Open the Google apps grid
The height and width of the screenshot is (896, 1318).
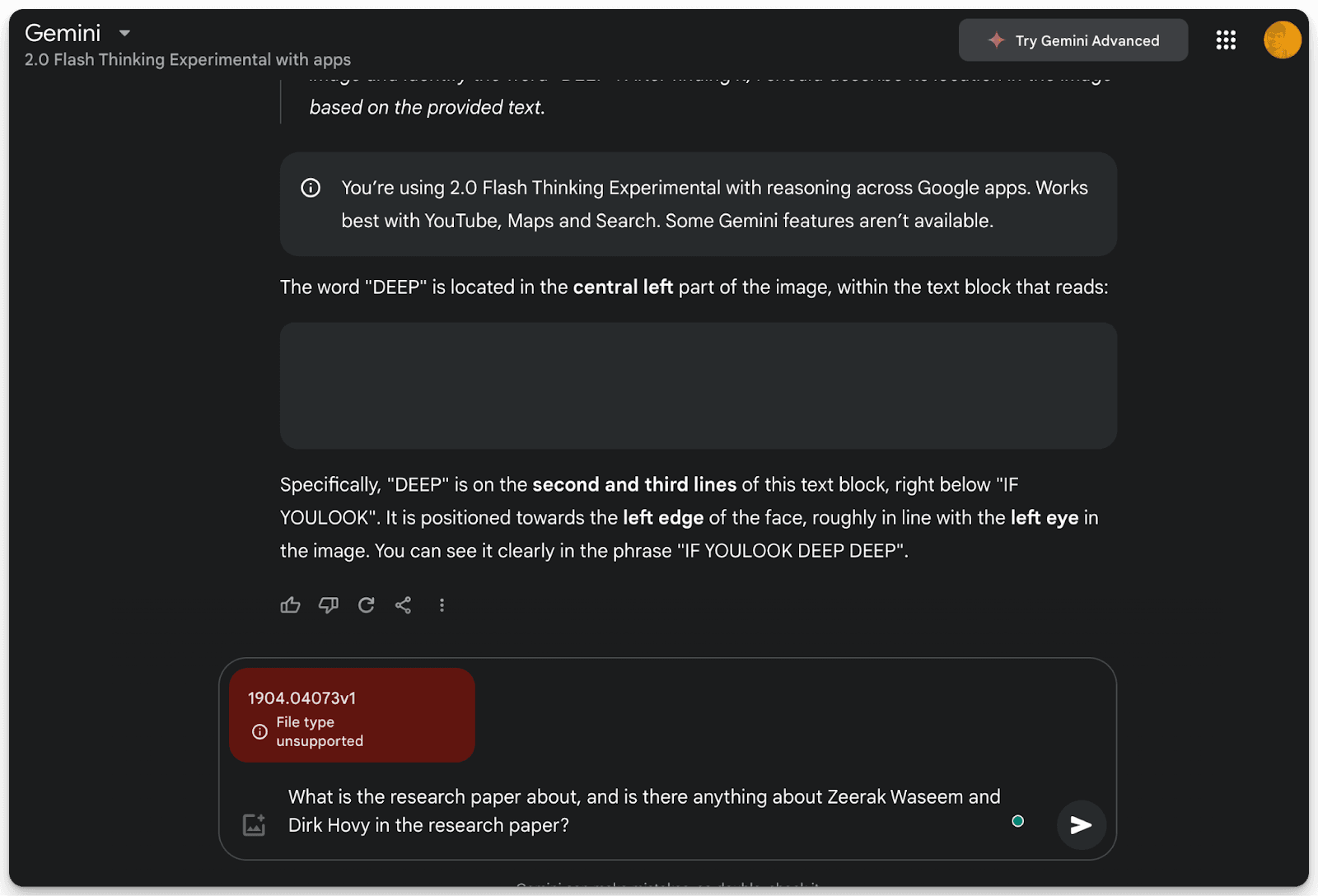(1226, 40)
